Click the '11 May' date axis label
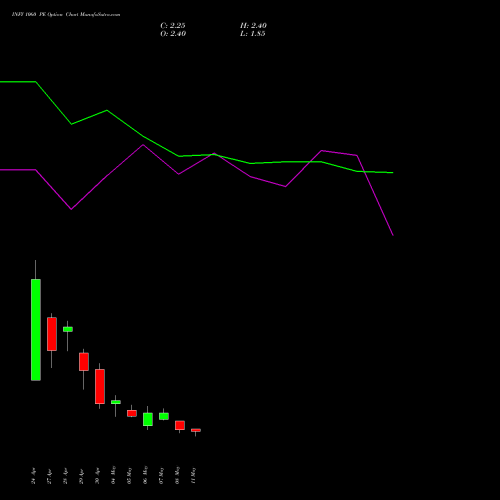The width and height of the screenshot is (500, 500). point(193,475)
